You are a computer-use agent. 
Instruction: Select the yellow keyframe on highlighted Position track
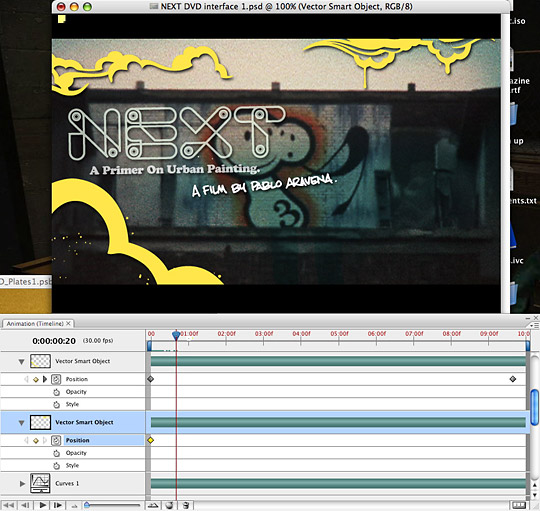tap(150, 440)
